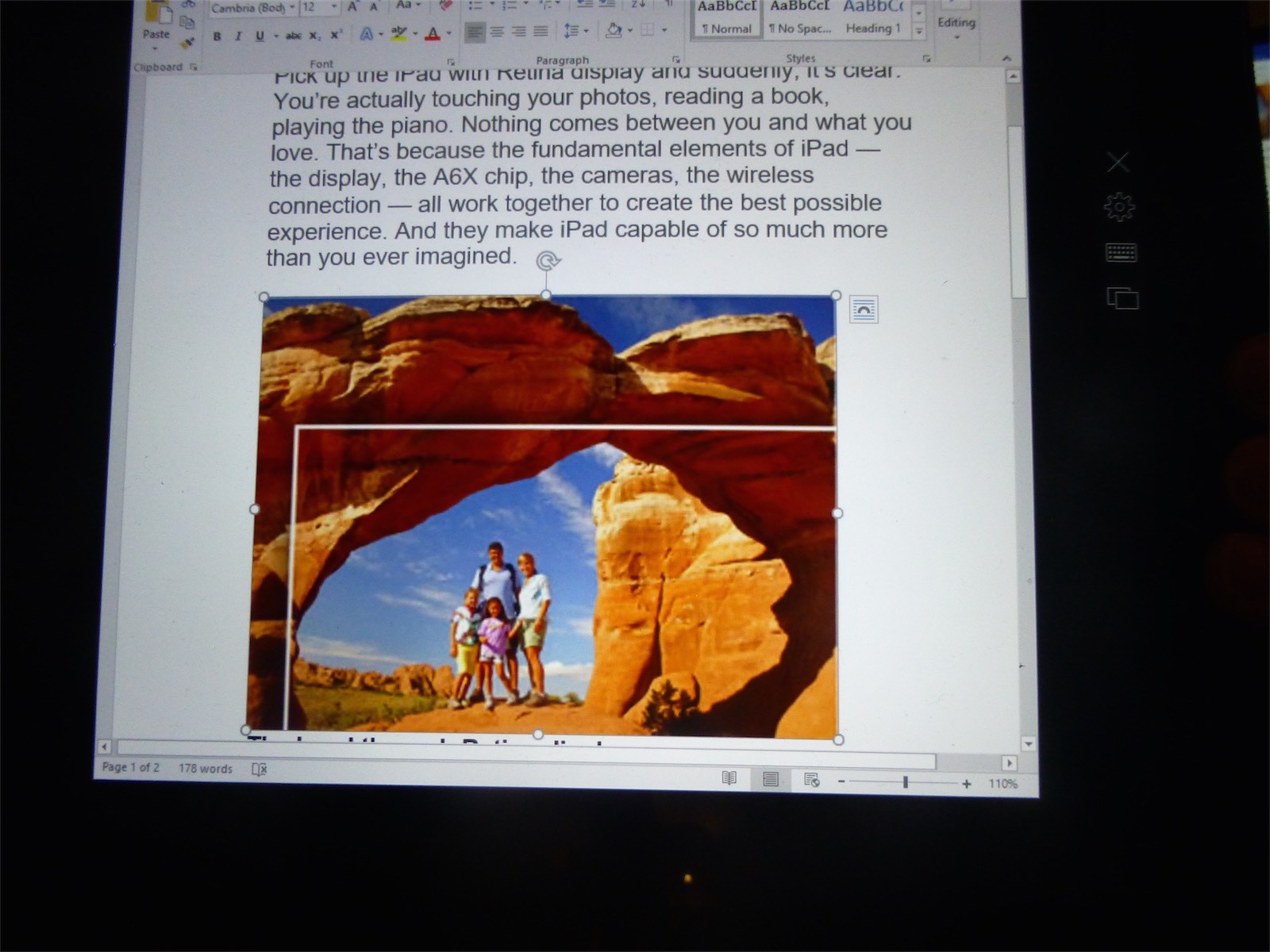
Task: Click the vertical scrollbar down arrow
Action: tap(1029, 745)
